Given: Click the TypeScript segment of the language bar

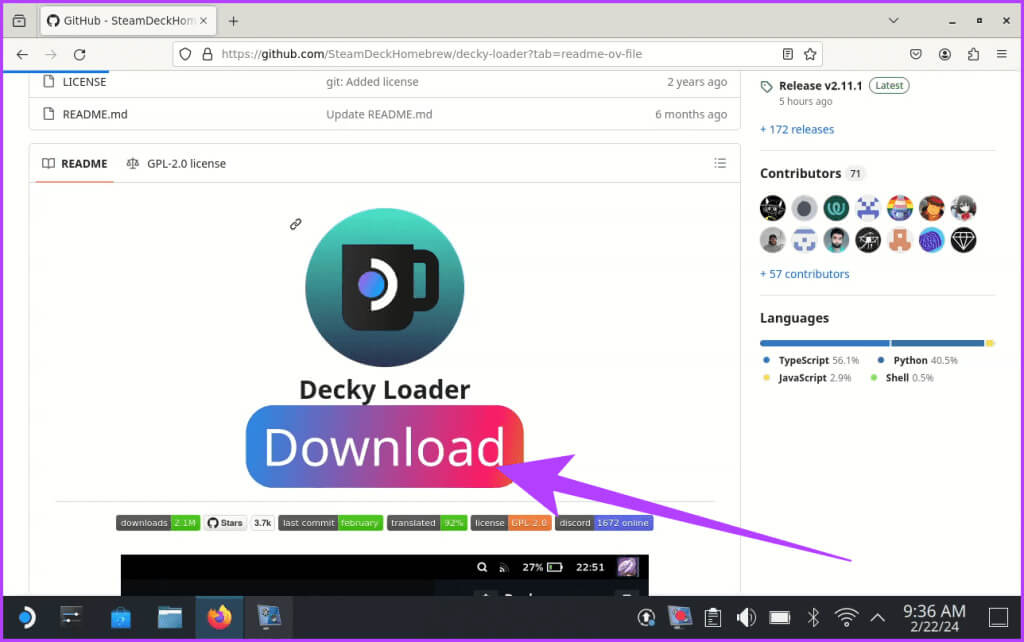Looking at the screenshot, I should coord(824,343).
